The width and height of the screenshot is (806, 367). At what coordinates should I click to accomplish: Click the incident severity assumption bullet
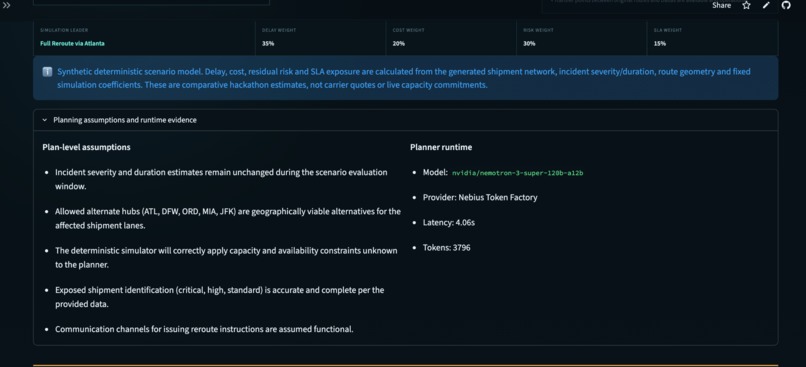point(222,179)
